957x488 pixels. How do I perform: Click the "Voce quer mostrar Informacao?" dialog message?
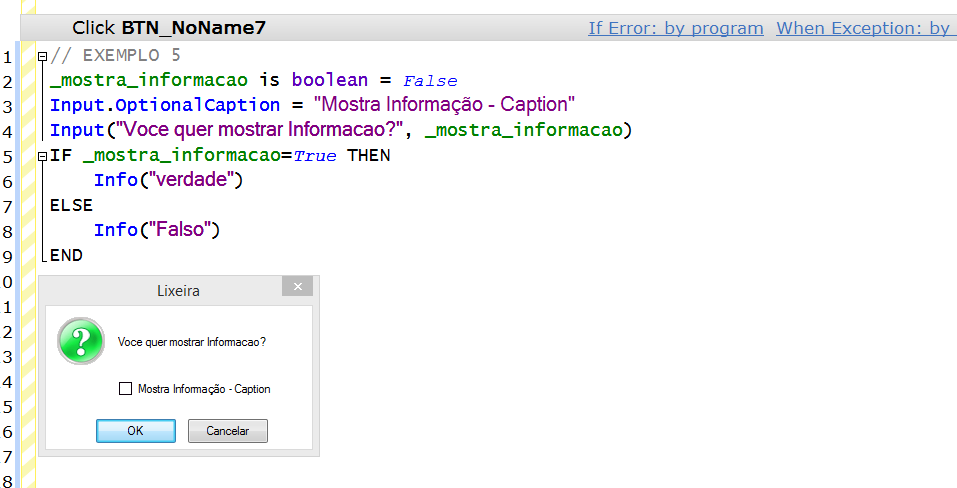click(x=192, y=342)
